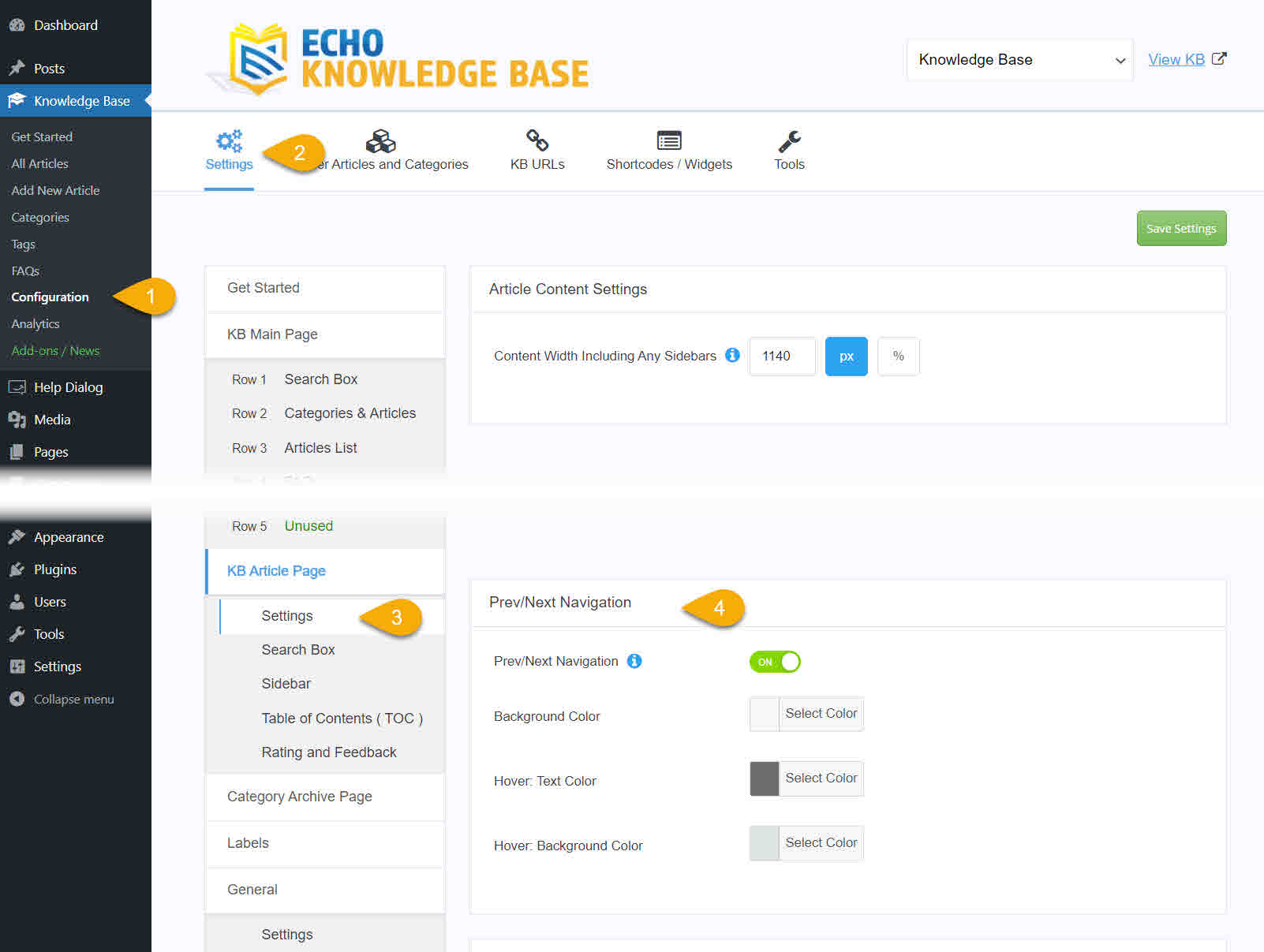This screenshot has width=1264, height=952.
Task: Follow the View KB link
Action: tap(1176, 59)
